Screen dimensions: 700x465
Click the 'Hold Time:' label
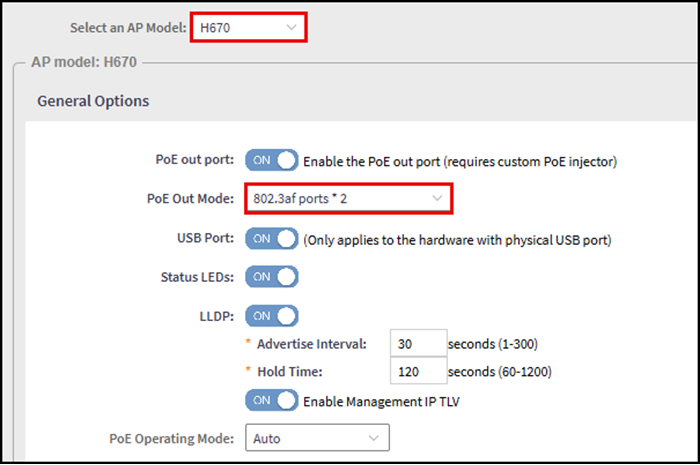tap(290, 372)
